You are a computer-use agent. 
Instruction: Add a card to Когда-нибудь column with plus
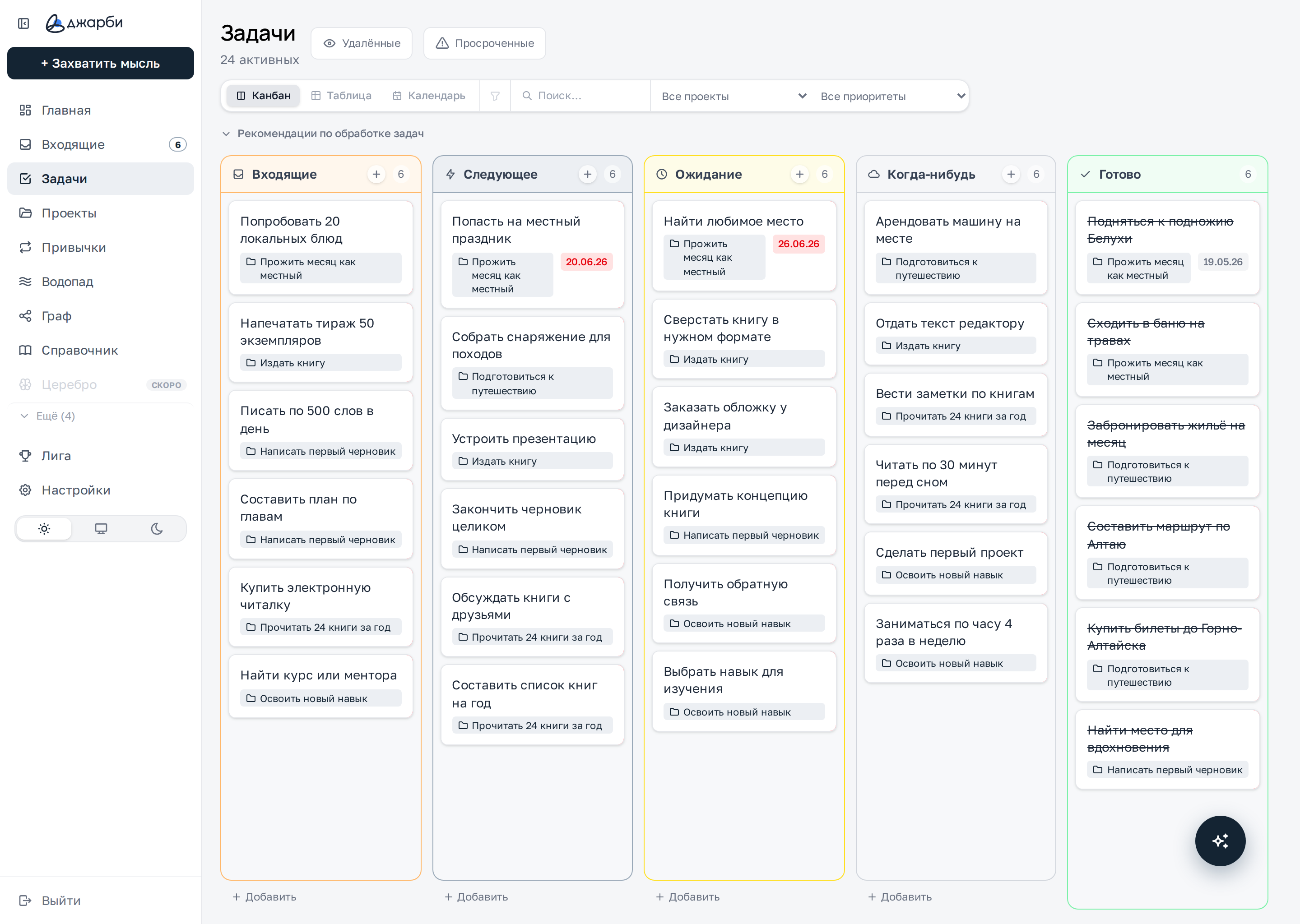(1011, 174)
